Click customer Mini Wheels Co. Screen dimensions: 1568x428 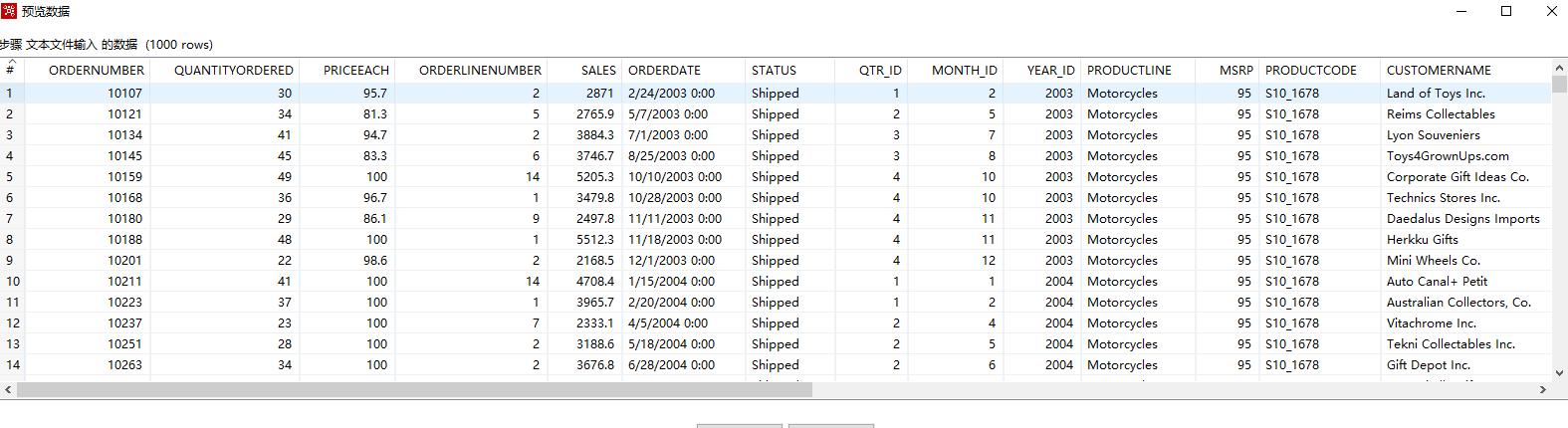pyautogui.click(x=1433, y=261)
